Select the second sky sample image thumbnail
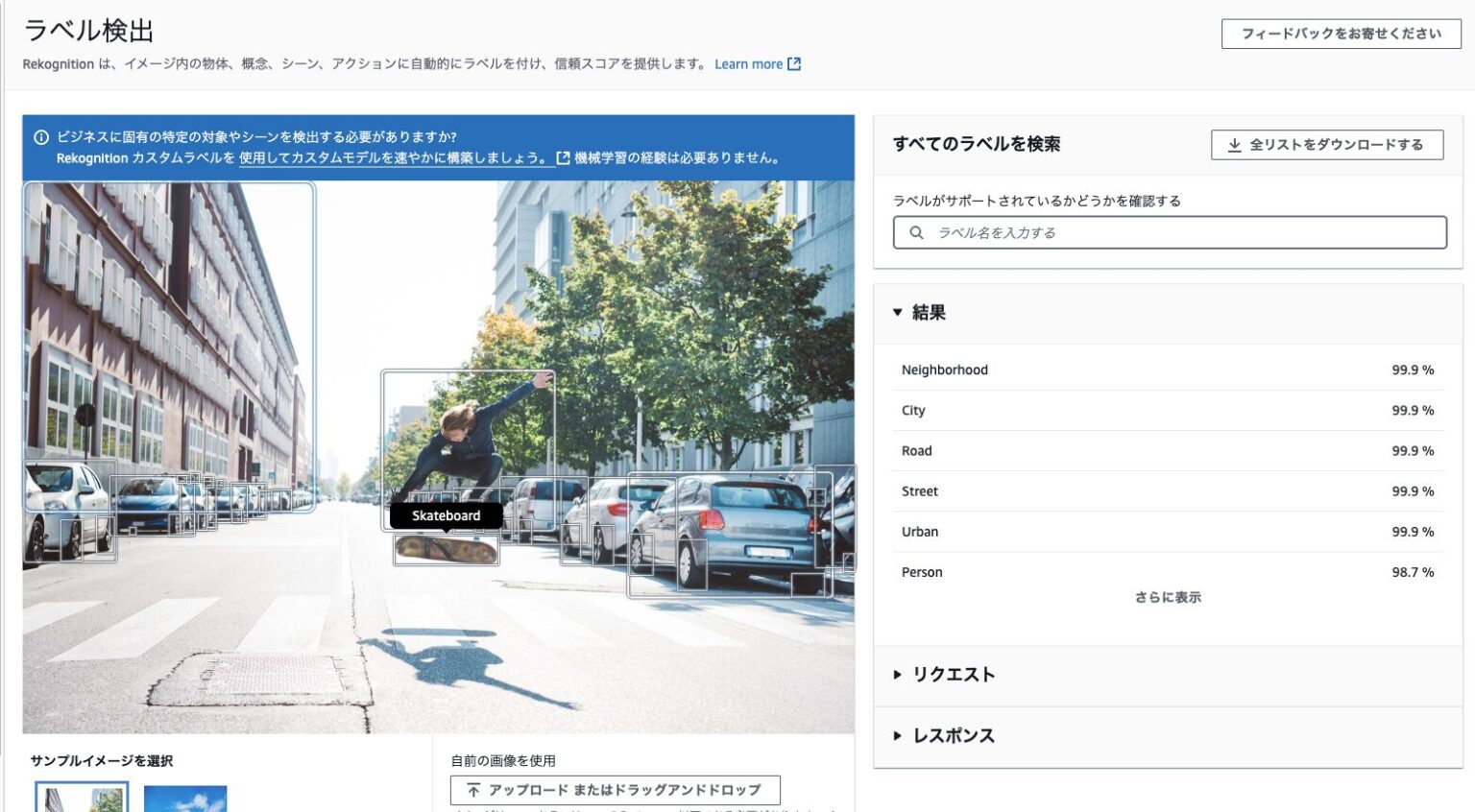This screenshot has height=812, width=1475. tap(185, 800)
